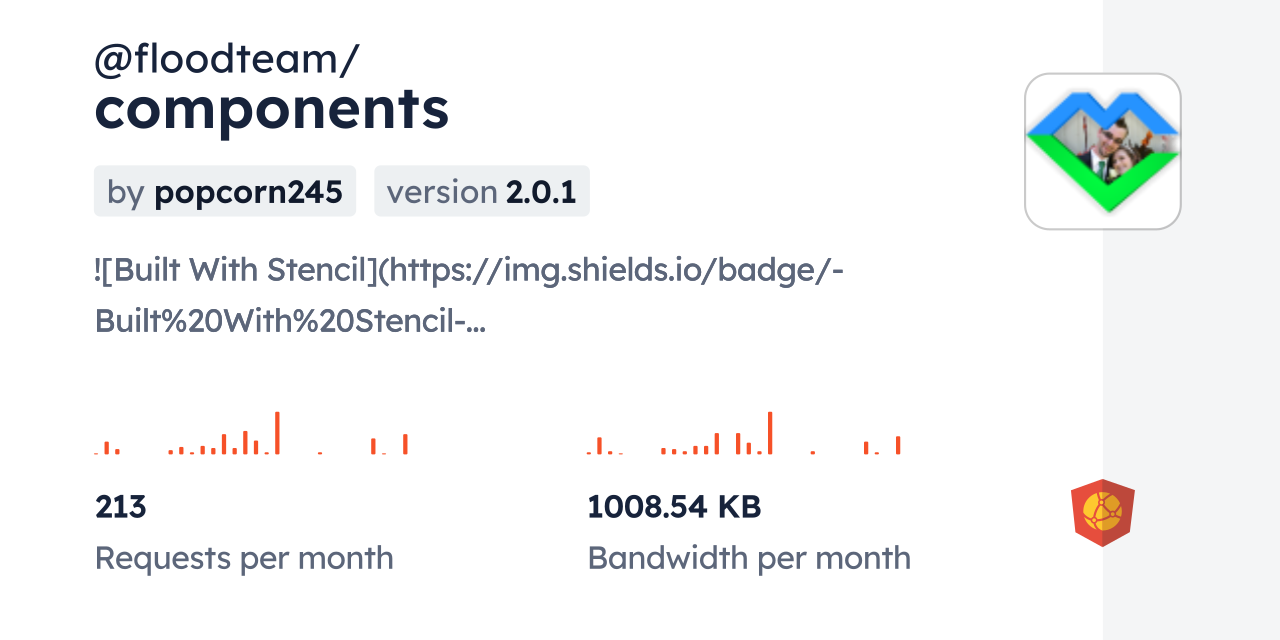The width and height of the screenshot is (1280, 640).
Task: Click the green chevron of the package logo
Action: coord(1104,192)
